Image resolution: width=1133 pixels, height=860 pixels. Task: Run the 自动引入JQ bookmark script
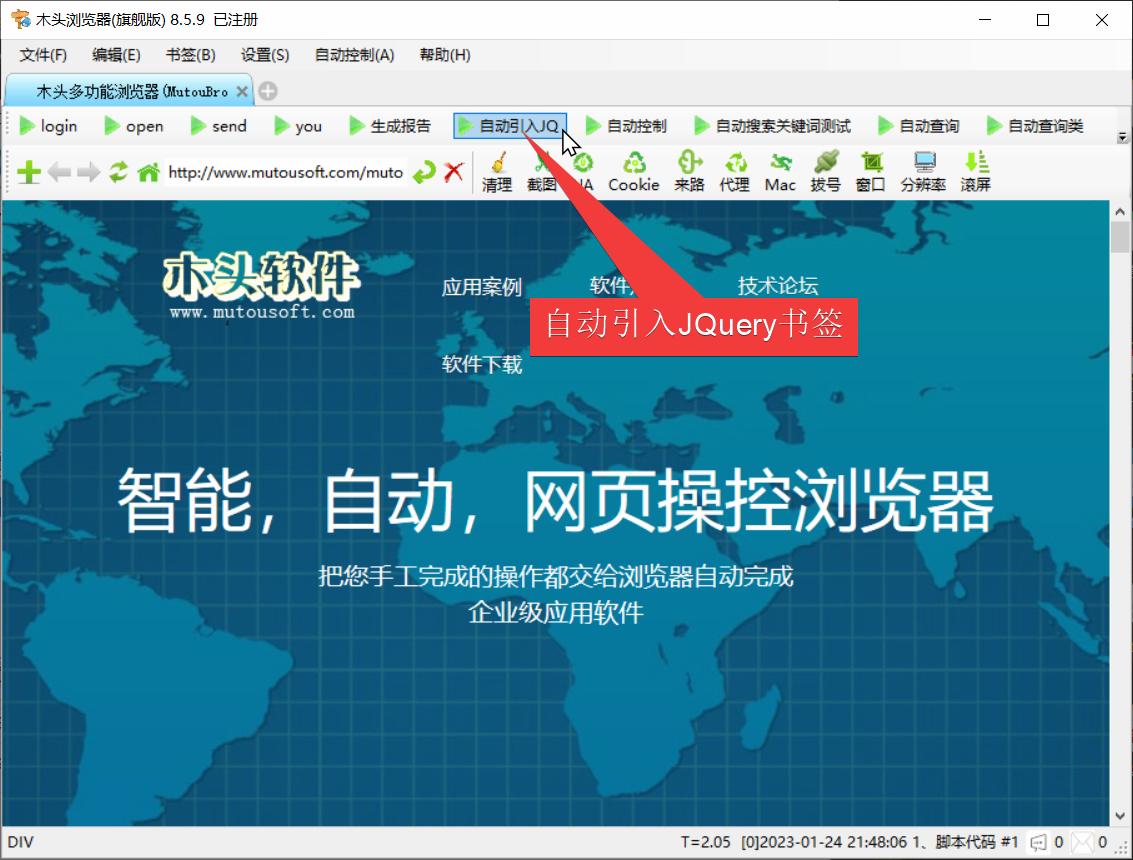click(511, 125)
